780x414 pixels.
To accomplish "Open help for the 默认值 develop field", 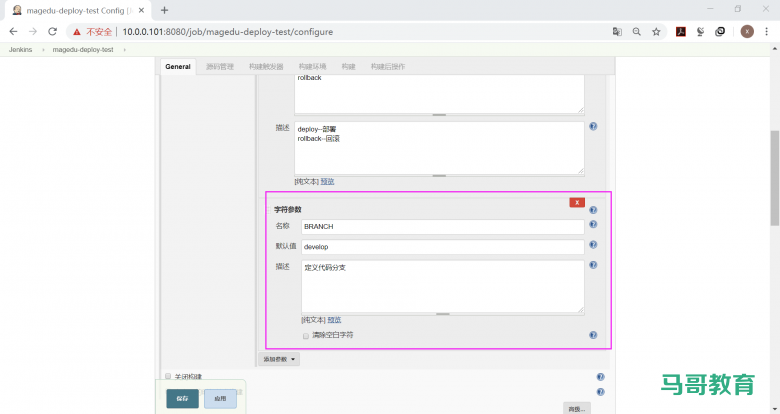I will pyautogui.click(x=593, y=245).
